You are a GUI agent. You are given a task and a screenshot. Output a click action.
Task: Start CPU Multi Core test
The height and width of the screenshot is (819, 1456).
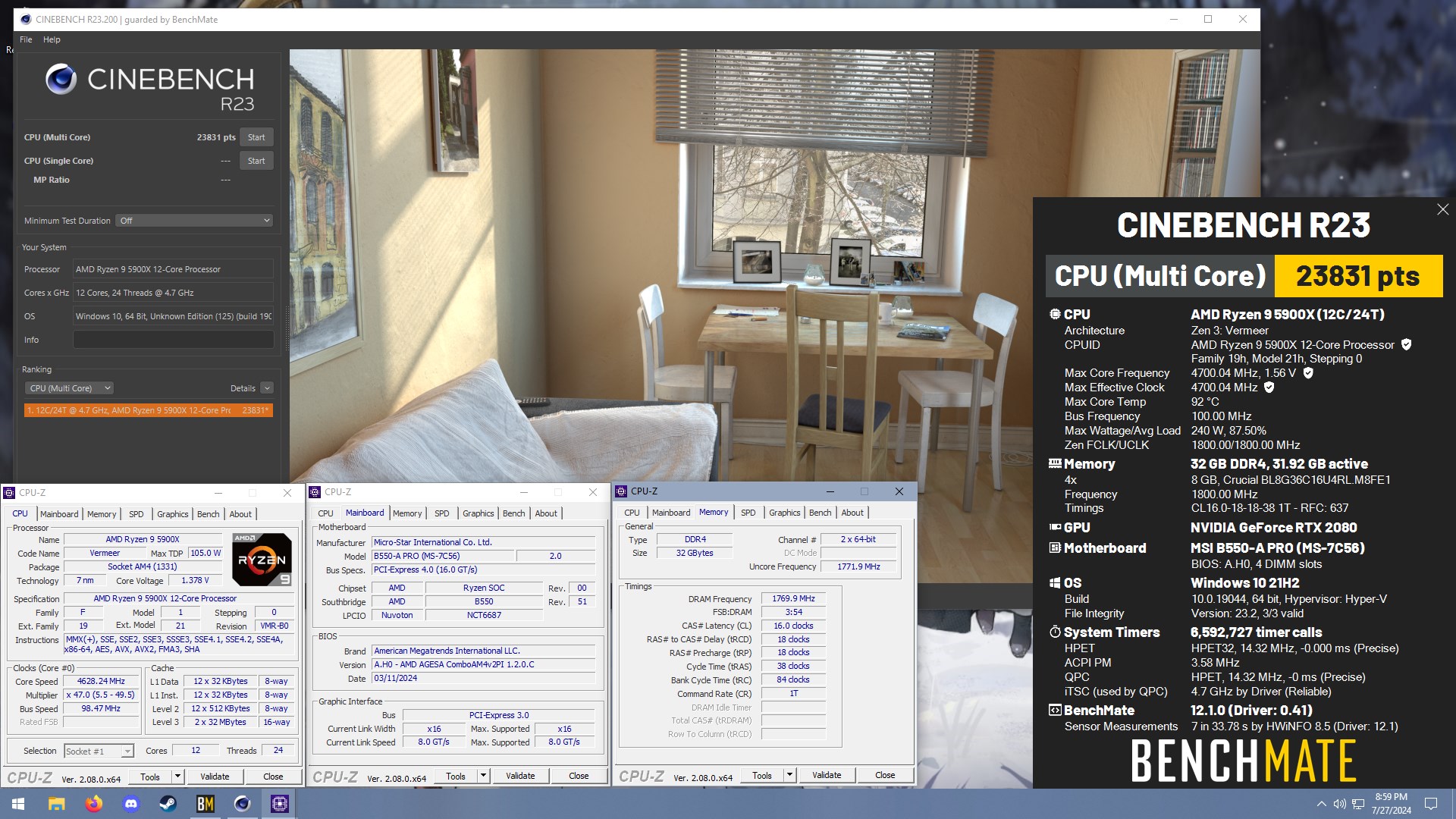(256, 137)
